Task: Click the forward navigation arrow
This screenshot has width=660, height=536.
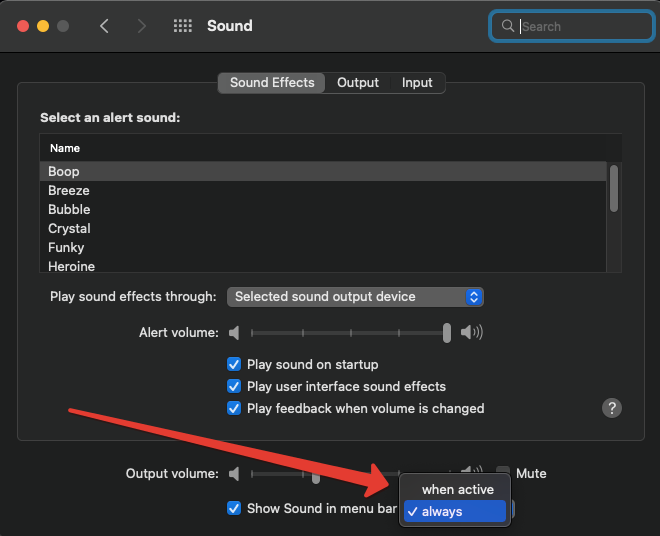Action: pos(141,26)
